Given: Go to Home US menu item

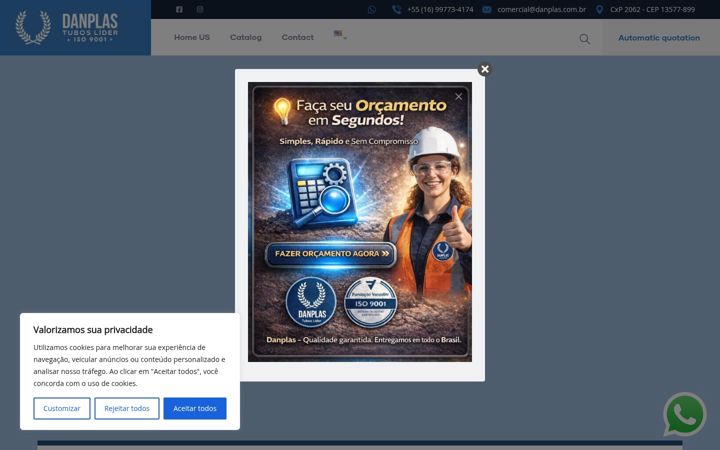Looking at the screenshot, I should 191,37.
